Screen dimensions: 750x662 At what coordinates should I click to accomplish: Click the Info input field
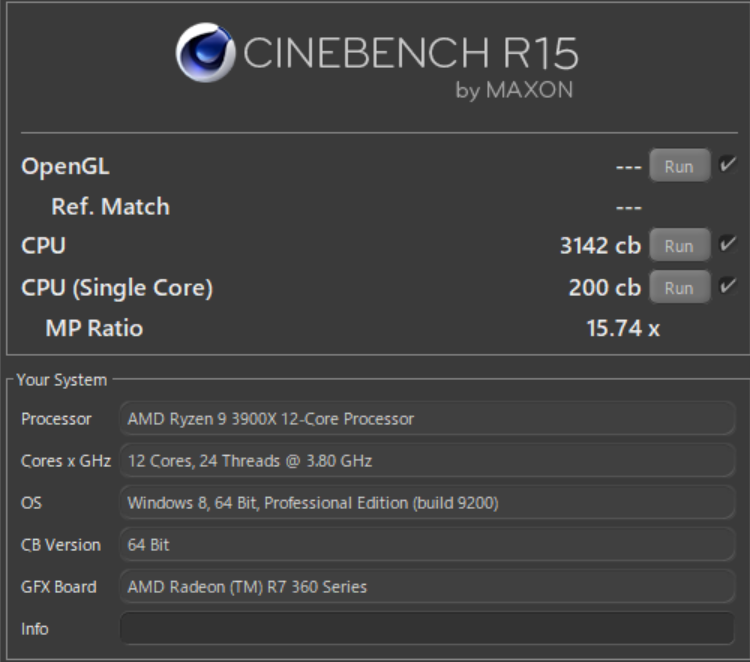[x=427, y=629]
